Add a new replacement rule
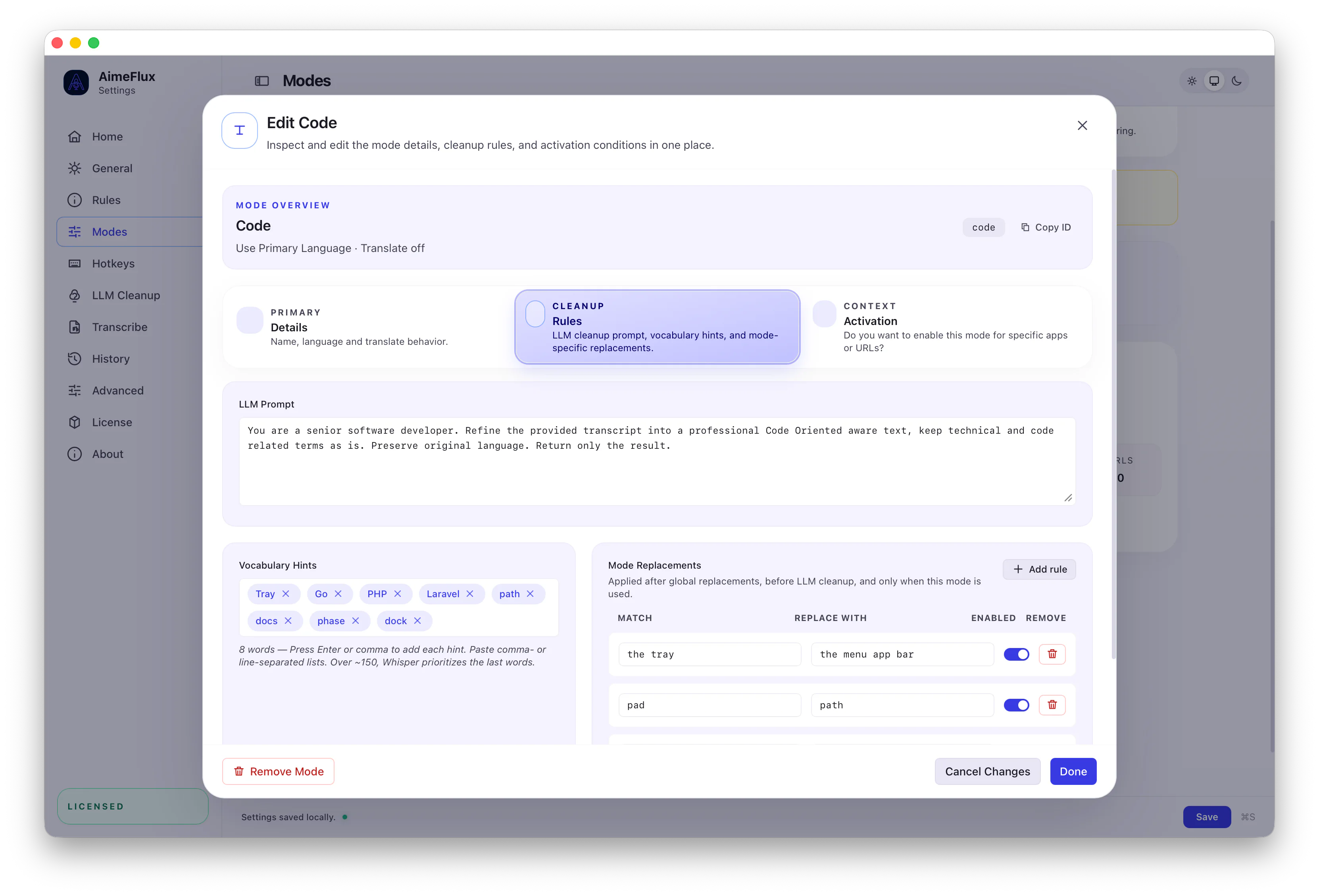 point(1039,569)
